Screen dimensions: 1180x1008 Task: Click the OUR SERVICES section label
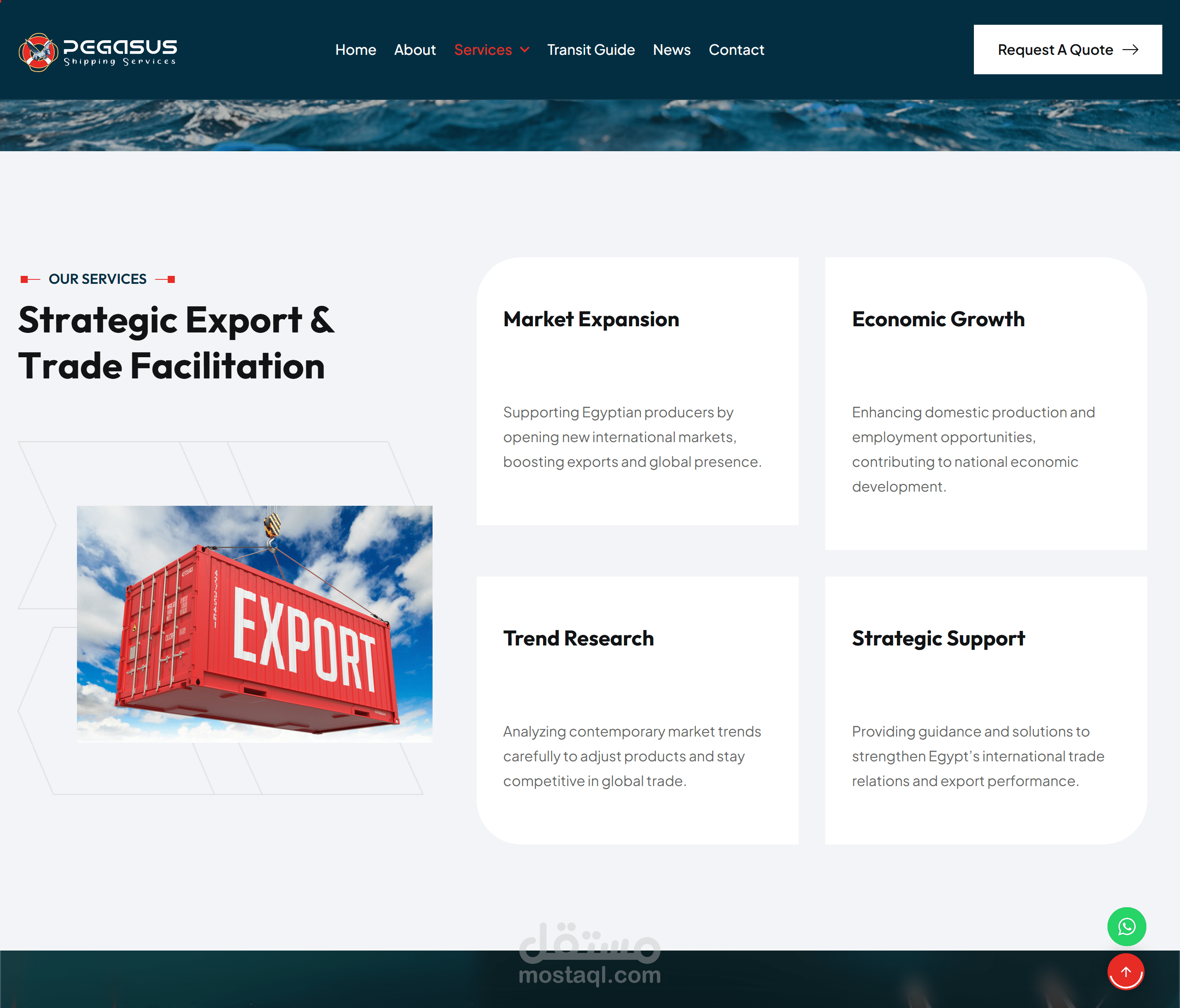[x=97, y=279]
